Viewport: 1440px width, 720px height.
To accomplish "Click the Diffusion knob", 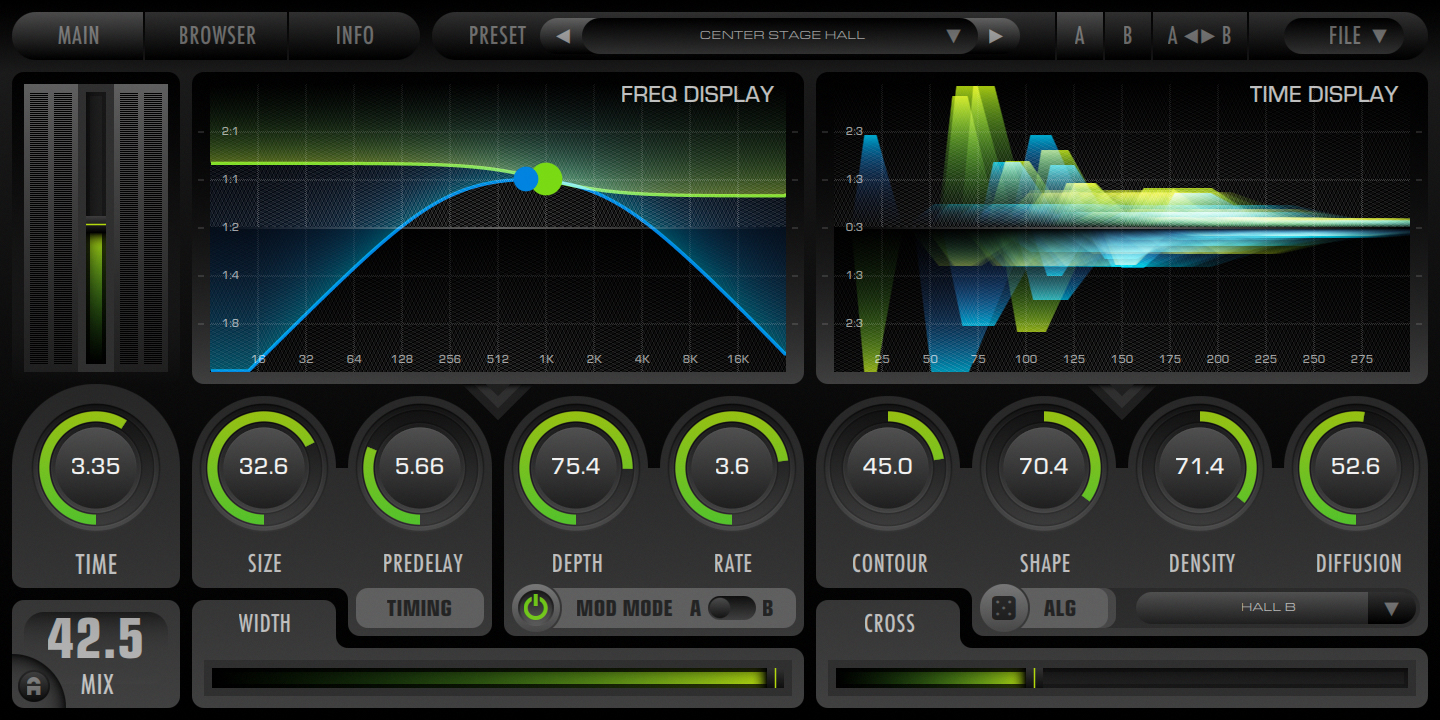I will click(x=1355, y=467).
